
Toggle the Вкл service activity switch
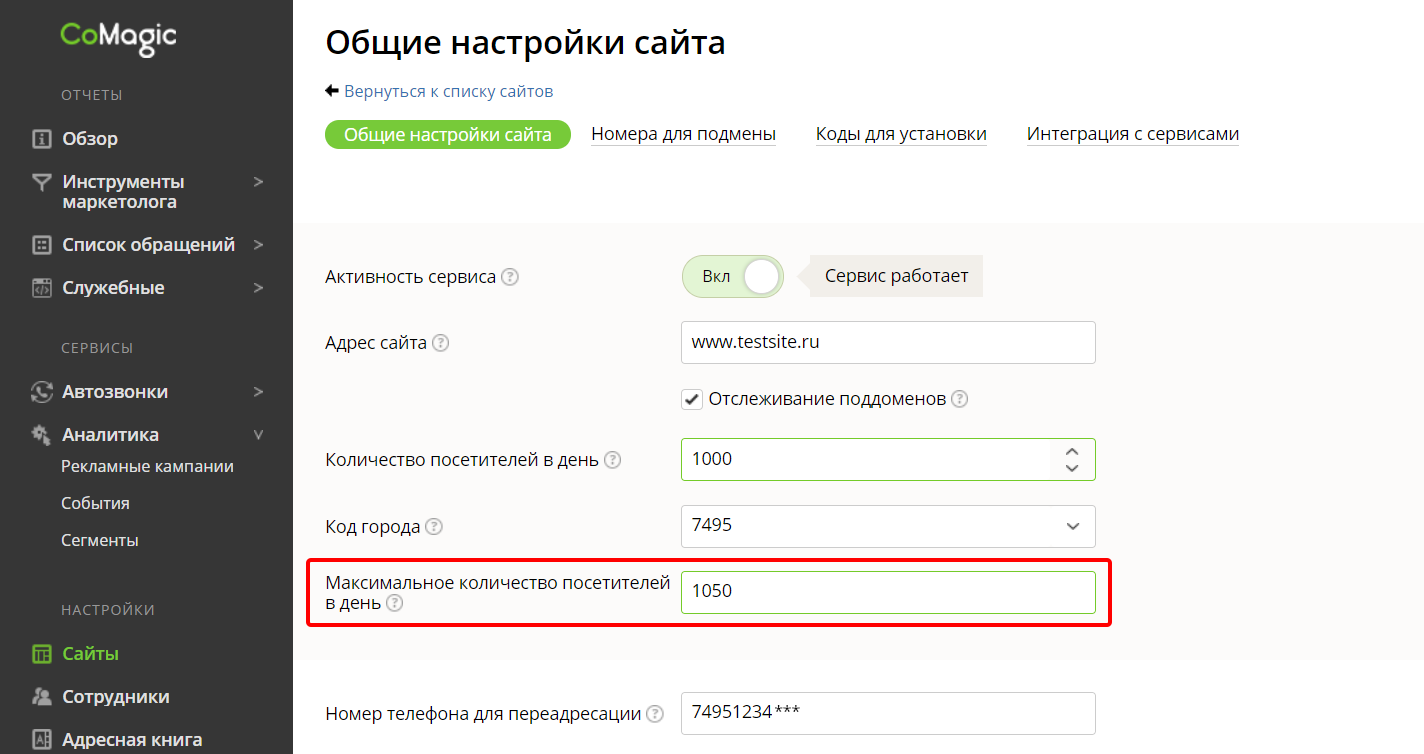click(733, 277)
